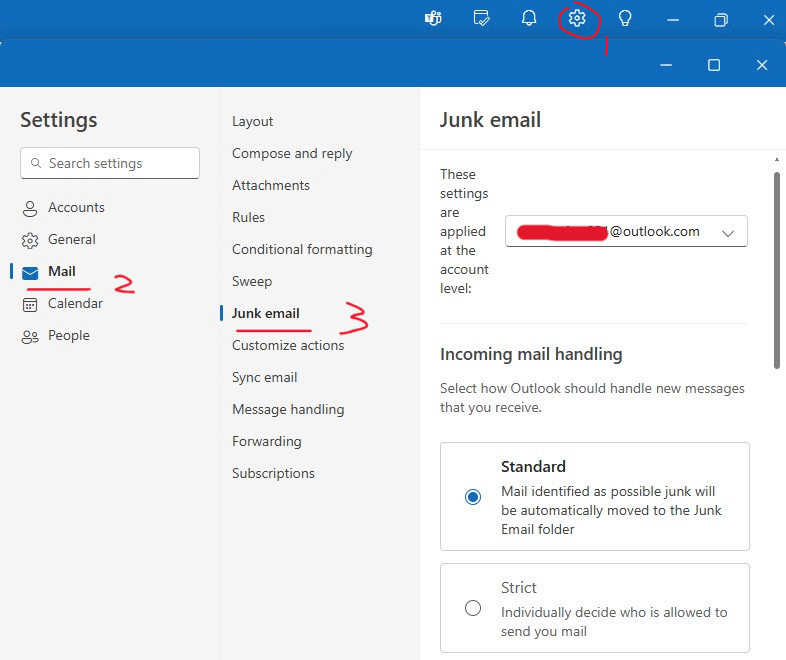Minimize the Settings dialog window
The height and width of the screenshot is (660, 786).
(x=666, y=65)
